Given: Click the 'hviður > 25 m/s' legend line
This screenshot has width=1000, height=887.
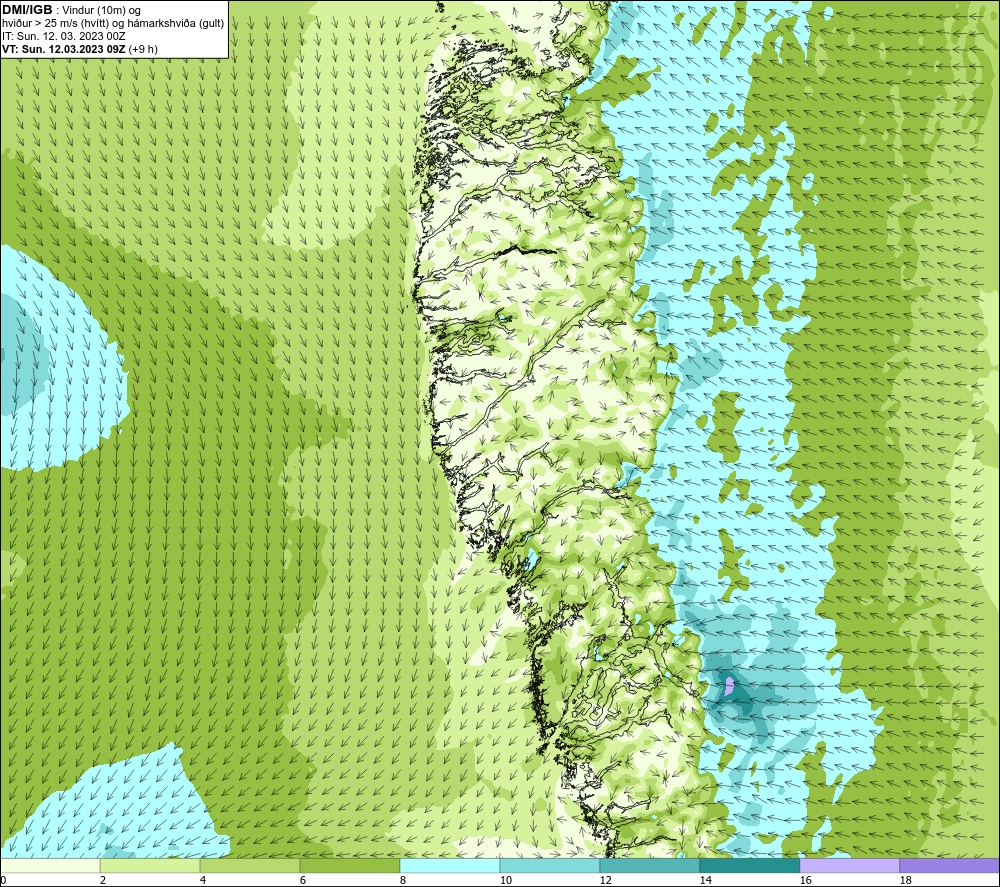Looking at the screenshot, I should pyautogui.click(x=113, y=24).
